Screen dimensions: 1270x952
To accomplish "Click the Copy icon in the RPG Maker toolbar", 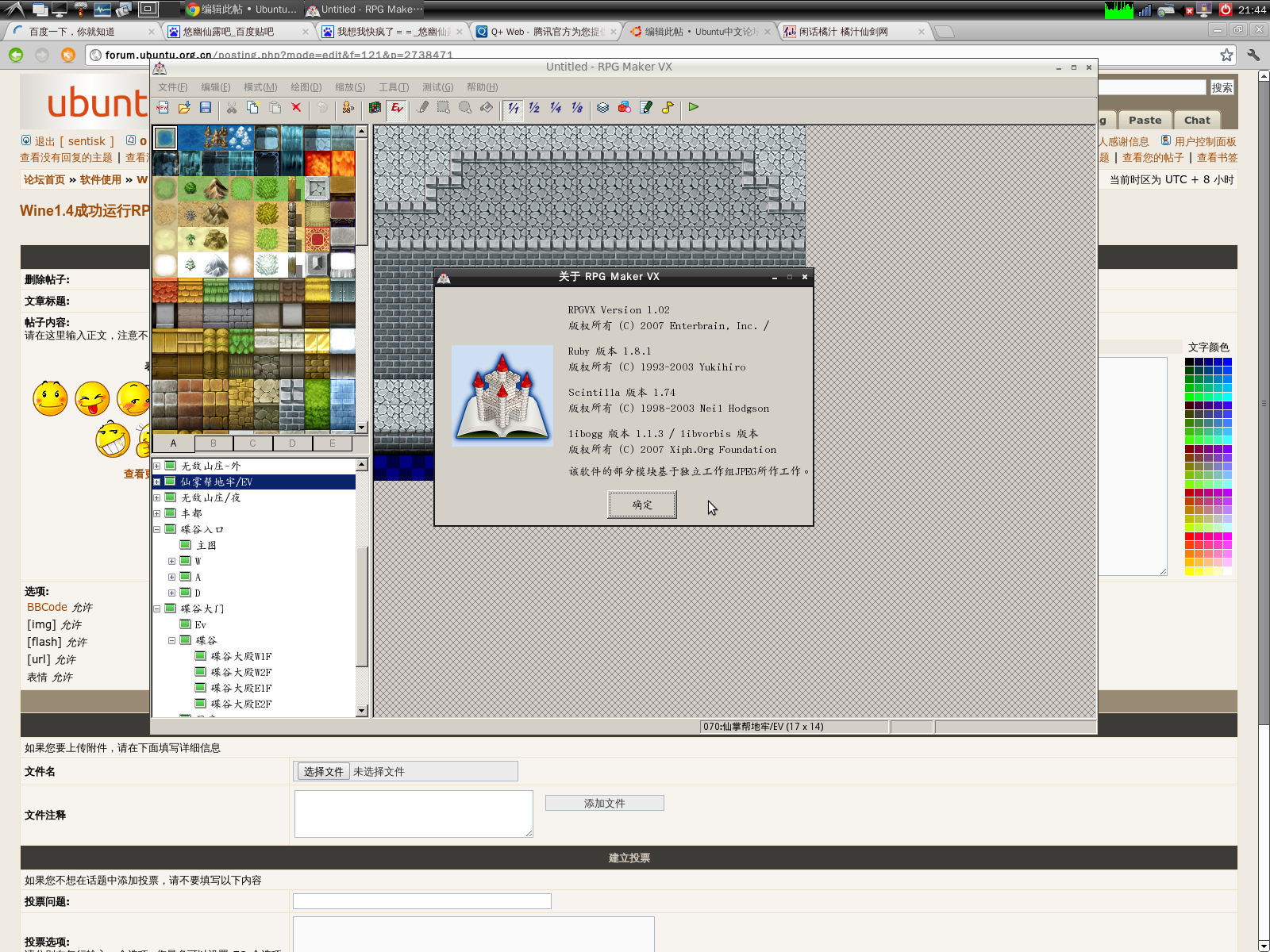I will (x=253, y=108).
